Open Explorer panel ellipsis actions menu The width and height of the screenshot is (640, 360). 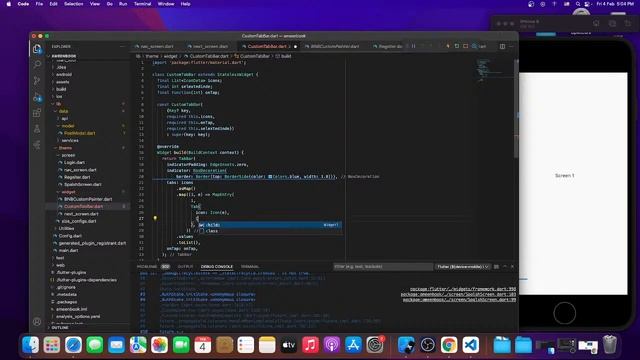tap(122, 47)
